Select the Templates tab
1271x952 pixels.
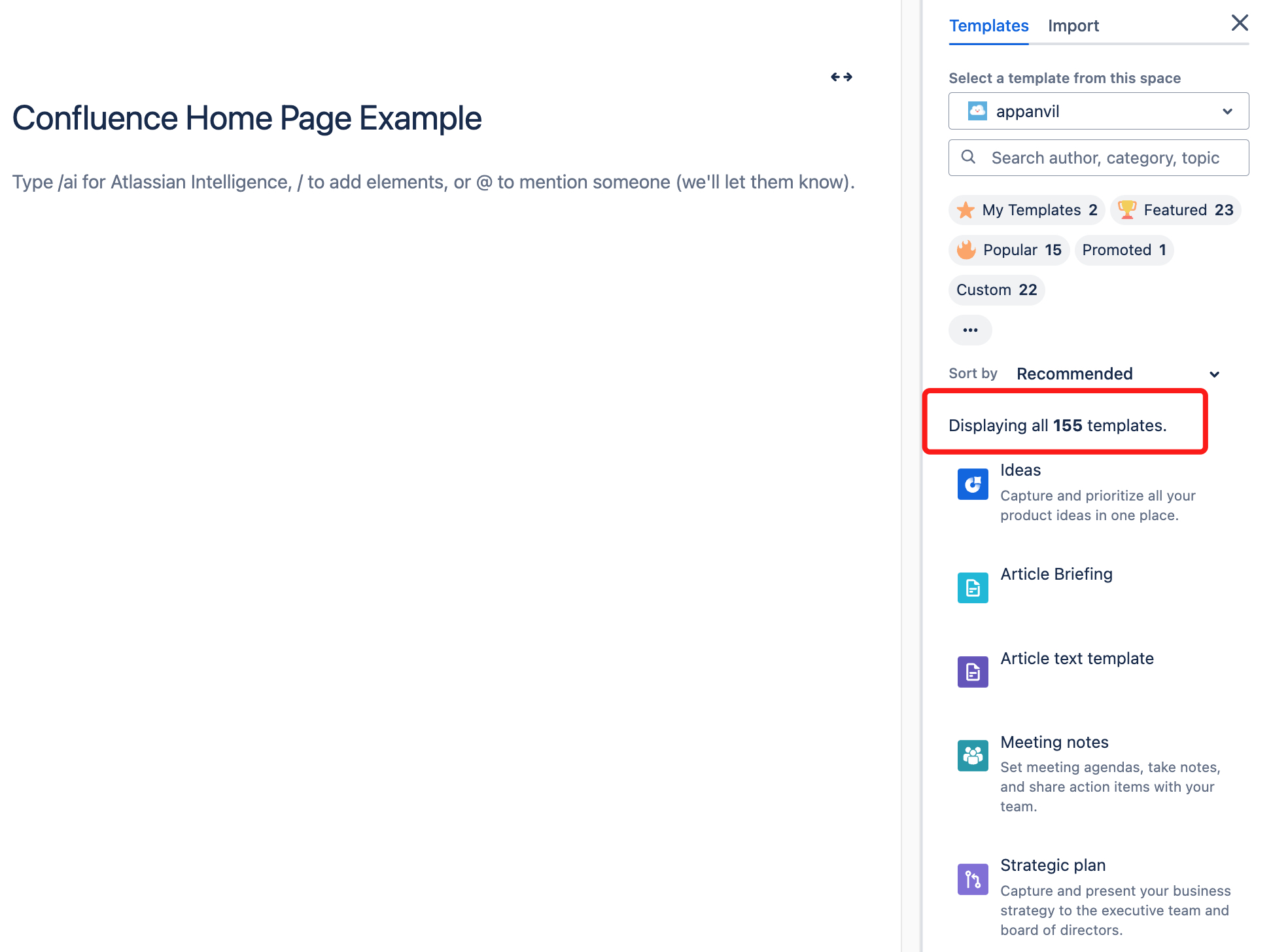[x=988, y=25]
